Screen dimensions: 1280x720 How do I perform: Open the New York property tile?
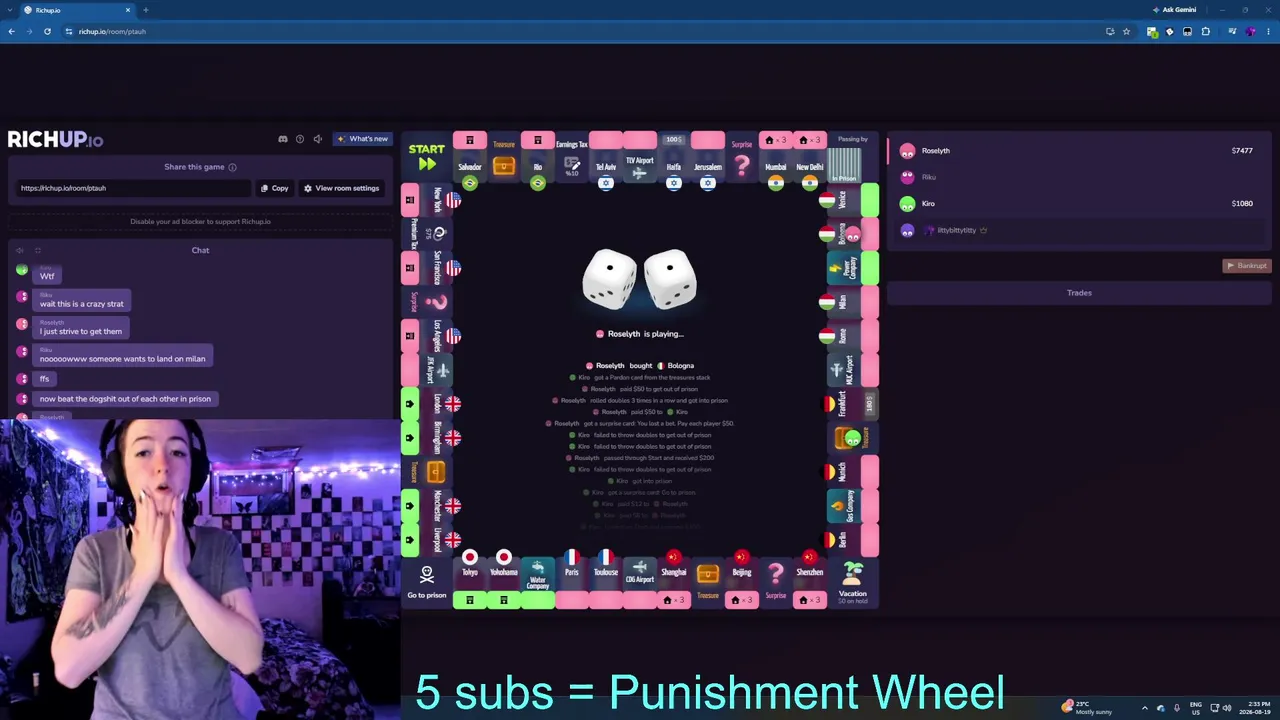[431, 200]
